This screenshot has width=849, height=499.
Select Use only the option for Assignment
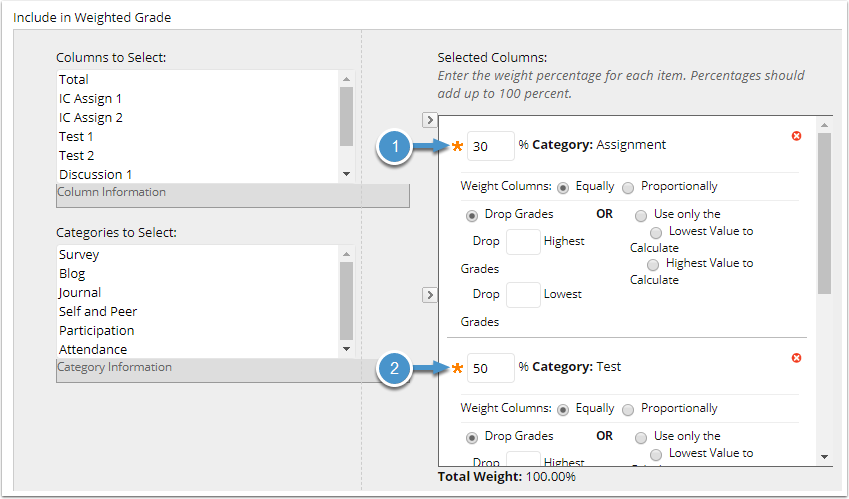tap(640, 214)
